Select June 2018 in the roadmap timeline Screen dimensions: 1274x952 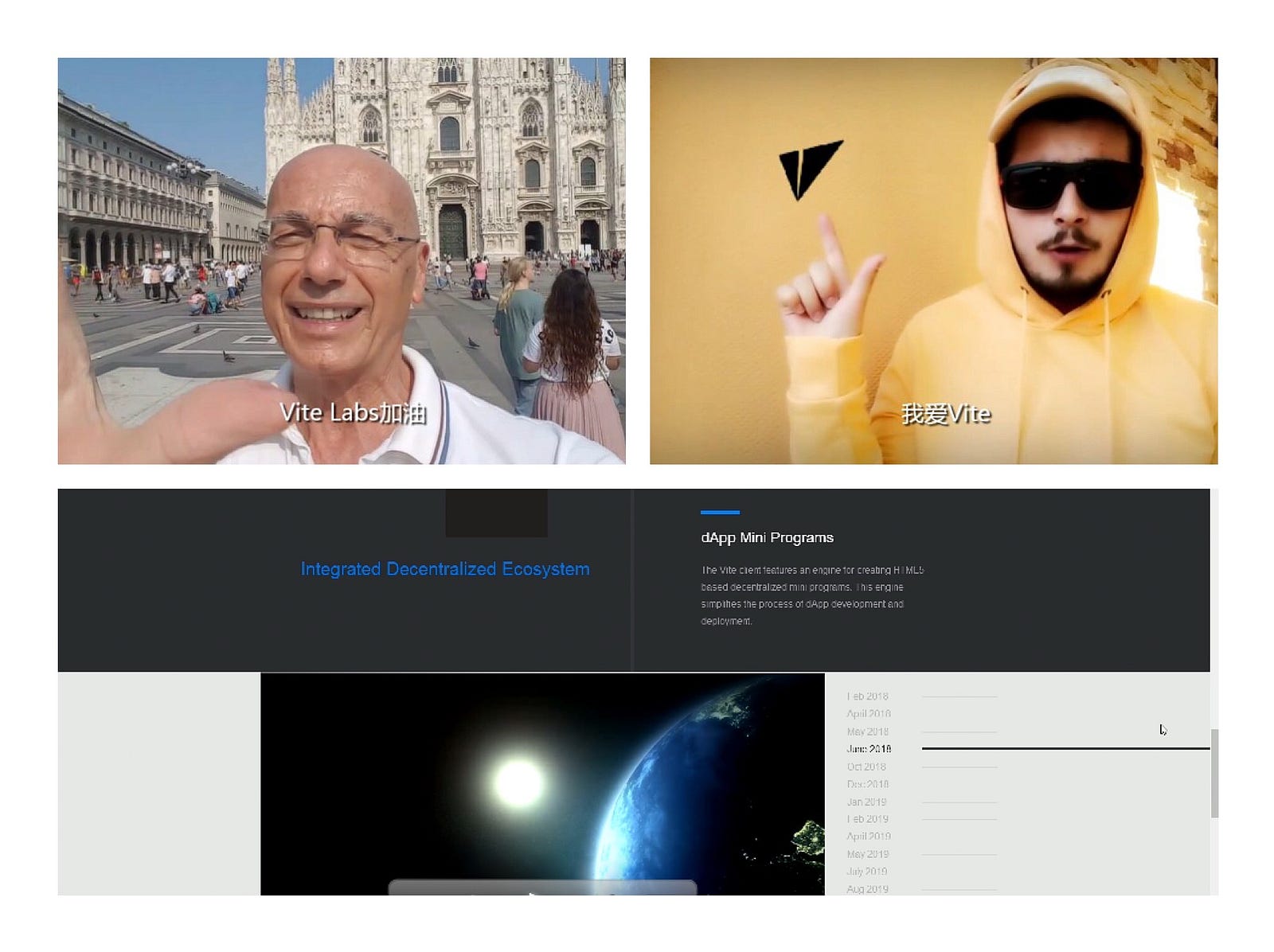pyautogui.click(x=869, y=749)
